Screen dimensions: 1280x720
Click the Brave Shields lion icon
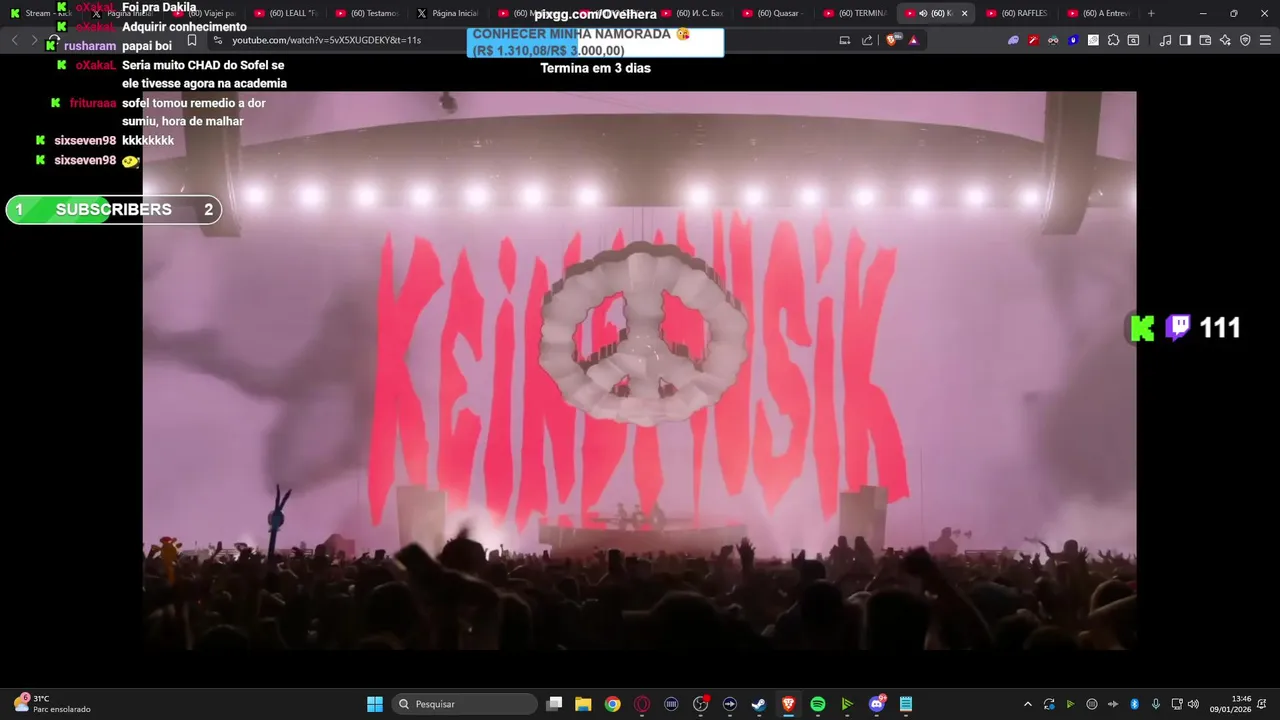(892, 40)
